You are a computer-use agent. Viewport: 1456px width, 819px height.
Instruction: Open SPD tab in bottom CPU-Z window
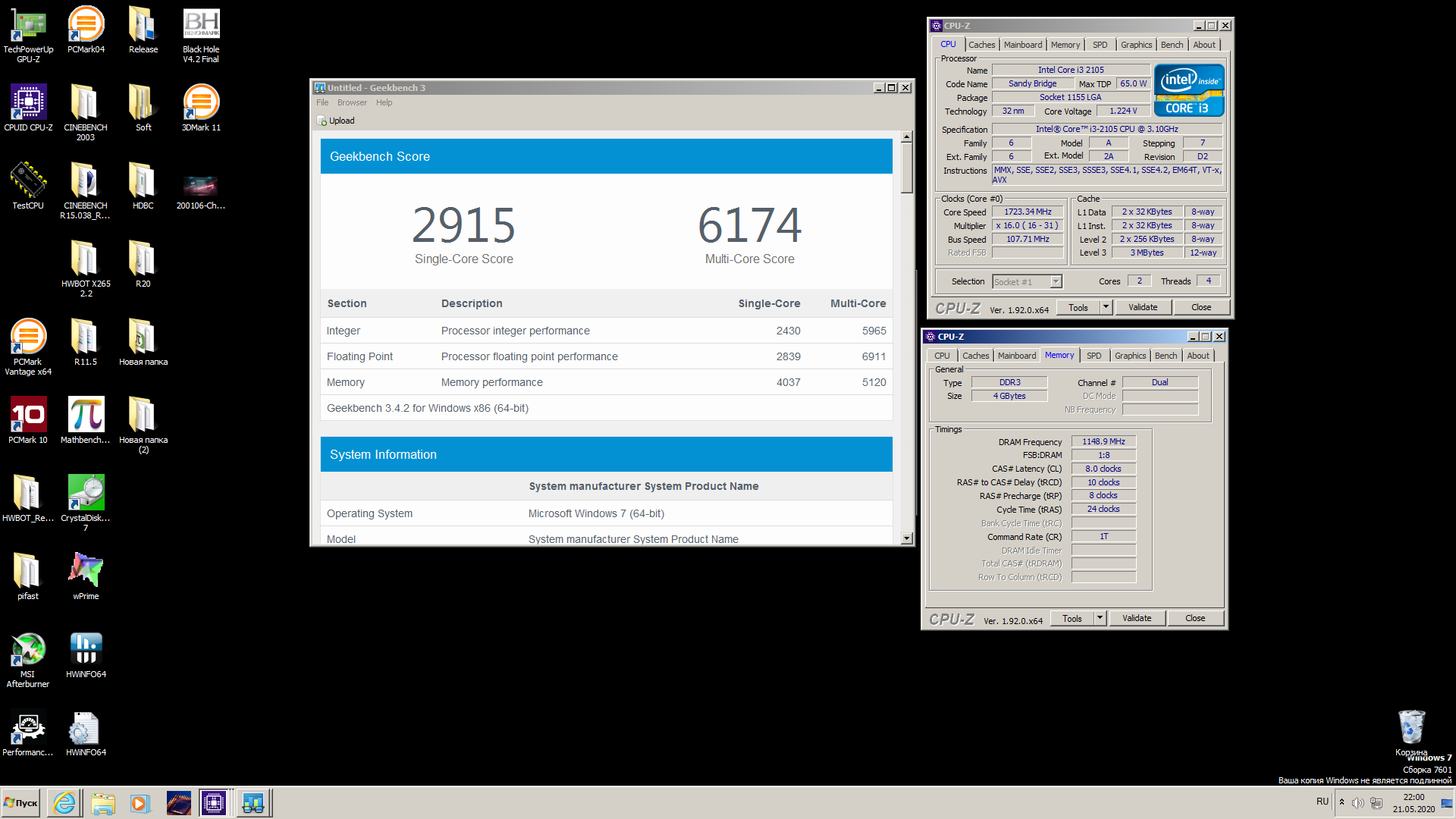[1094, 356]
